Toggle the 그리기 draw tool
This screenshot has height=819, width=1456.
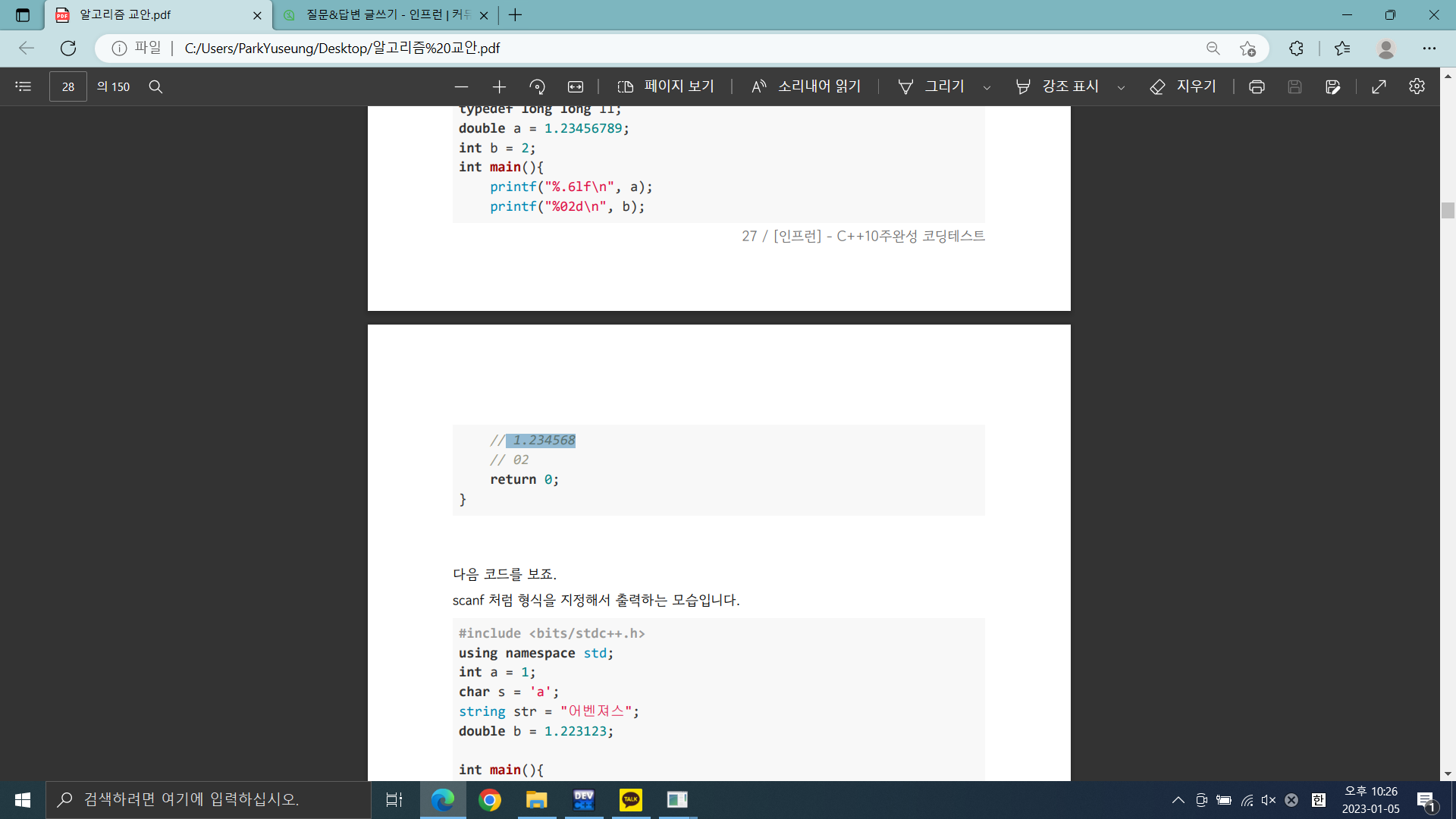931,86
